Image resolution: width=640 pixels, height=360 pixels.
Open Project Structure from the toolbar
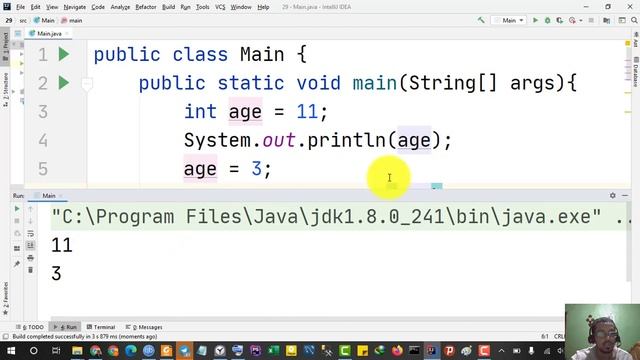point(607,20)
